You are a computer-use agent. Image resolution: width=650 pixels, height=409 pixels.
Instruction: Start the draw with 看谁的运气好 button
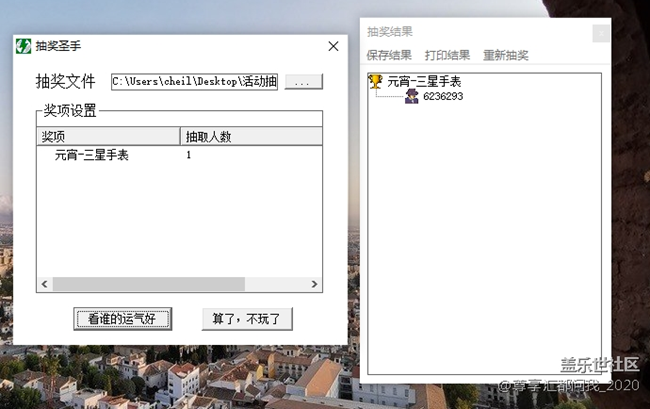tap(123, 319)
